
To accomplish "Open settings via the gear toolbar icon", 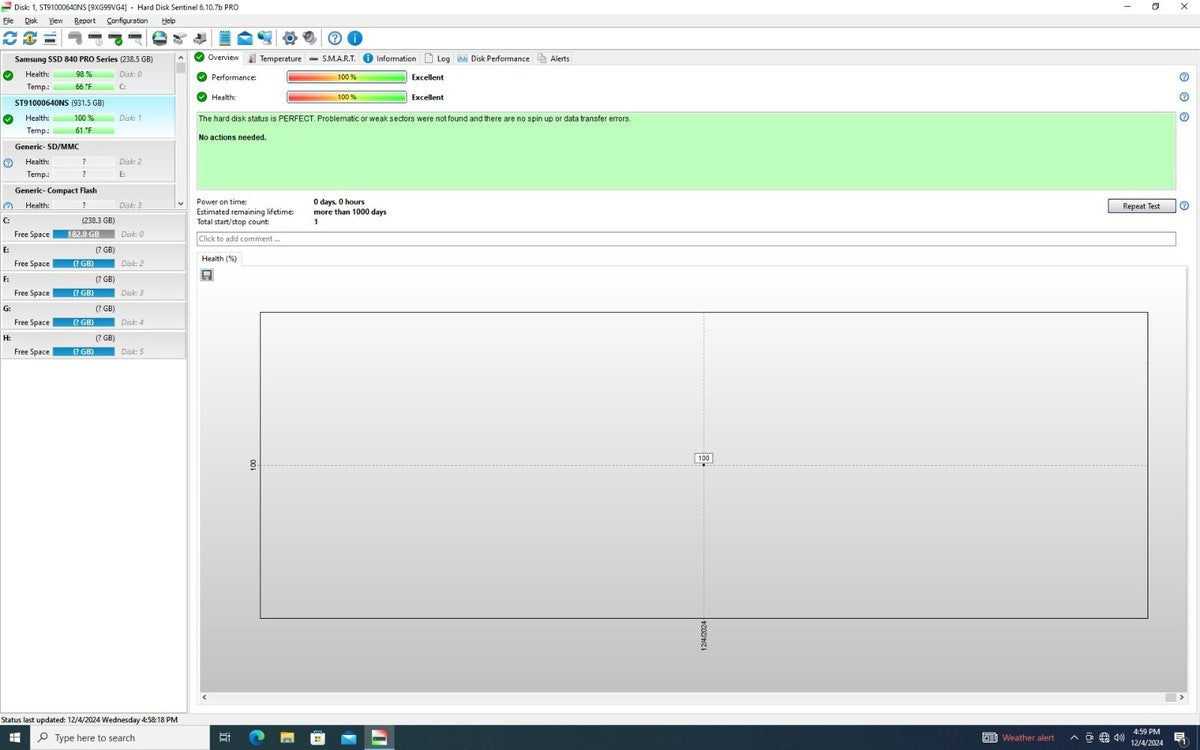I will pyautogui.click(x=290, y=38).
